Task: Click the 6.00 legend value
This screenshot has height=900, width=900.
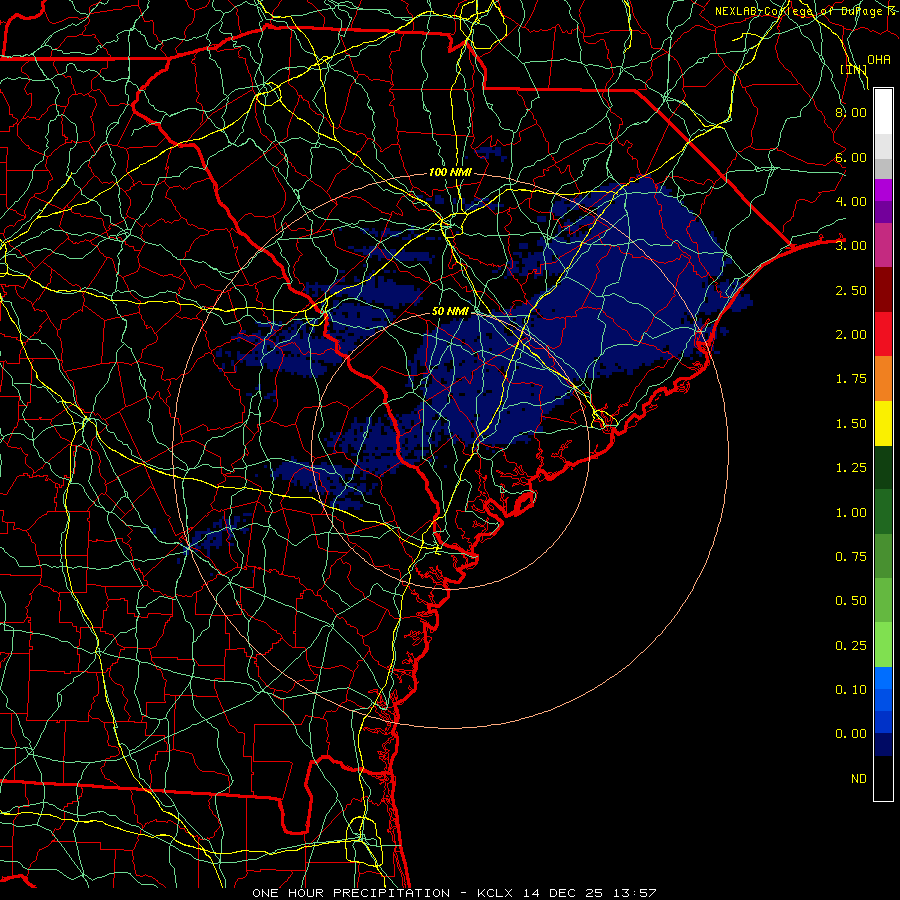Action: point(851,157)
